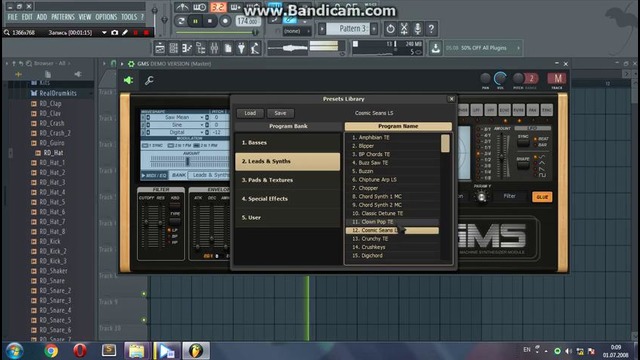Screen dimensions: 640x360
Task: Select the 3. Pads & Textures bank
Action: [287, 180]
